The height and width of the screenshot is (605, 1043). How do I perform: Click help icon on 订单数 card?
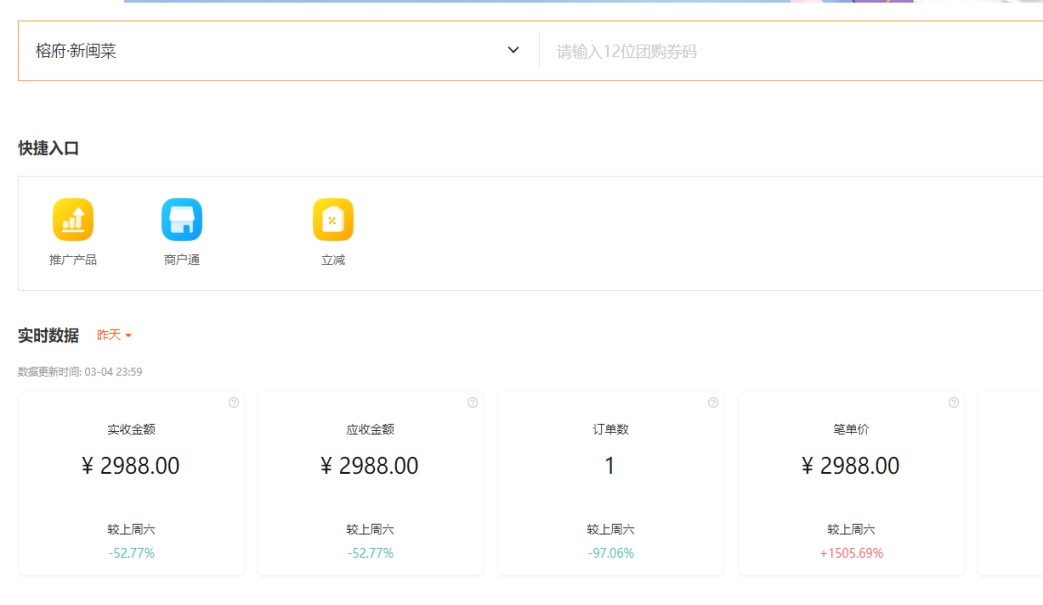(713, 403)
